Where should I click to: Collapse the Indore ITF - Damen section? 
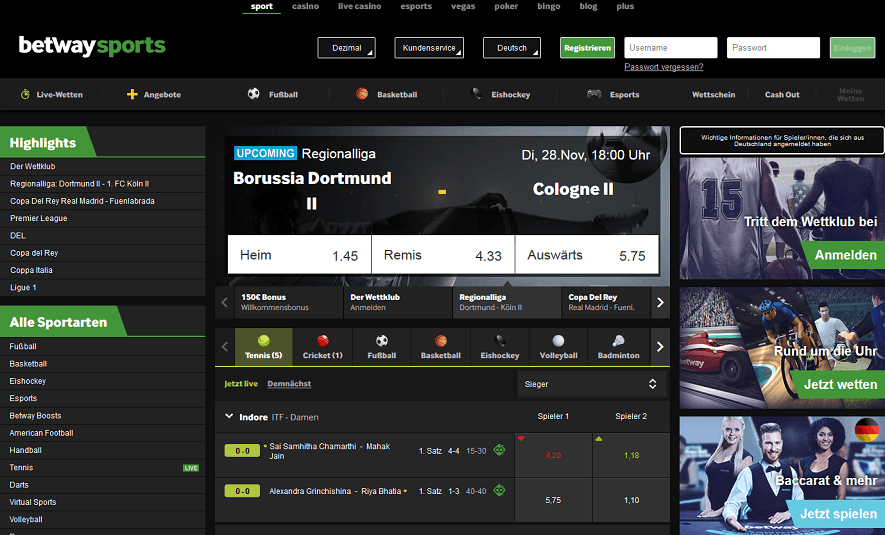point(229,416)
